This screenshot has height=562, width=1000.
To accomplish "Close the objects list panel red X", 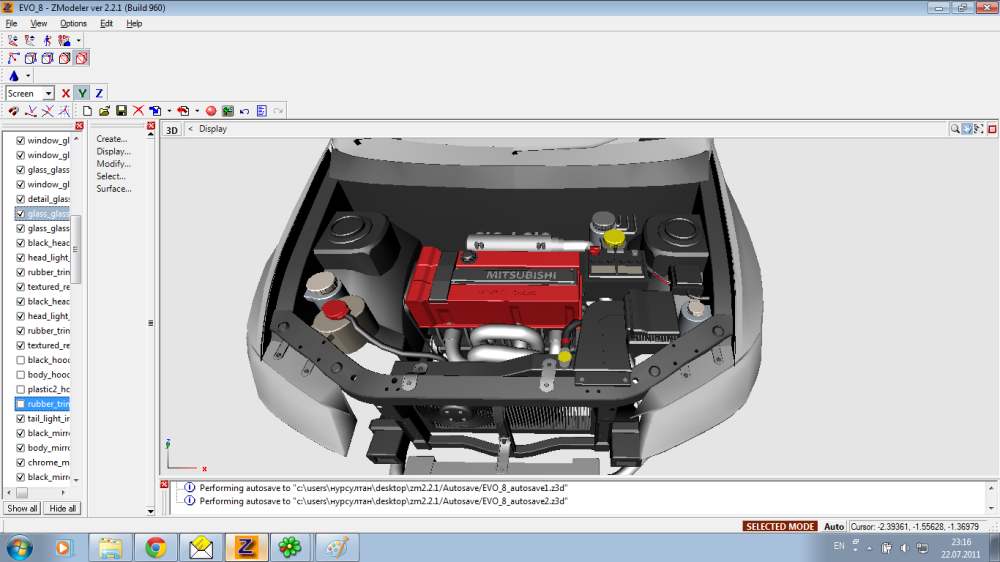I will tap(79, 126).
